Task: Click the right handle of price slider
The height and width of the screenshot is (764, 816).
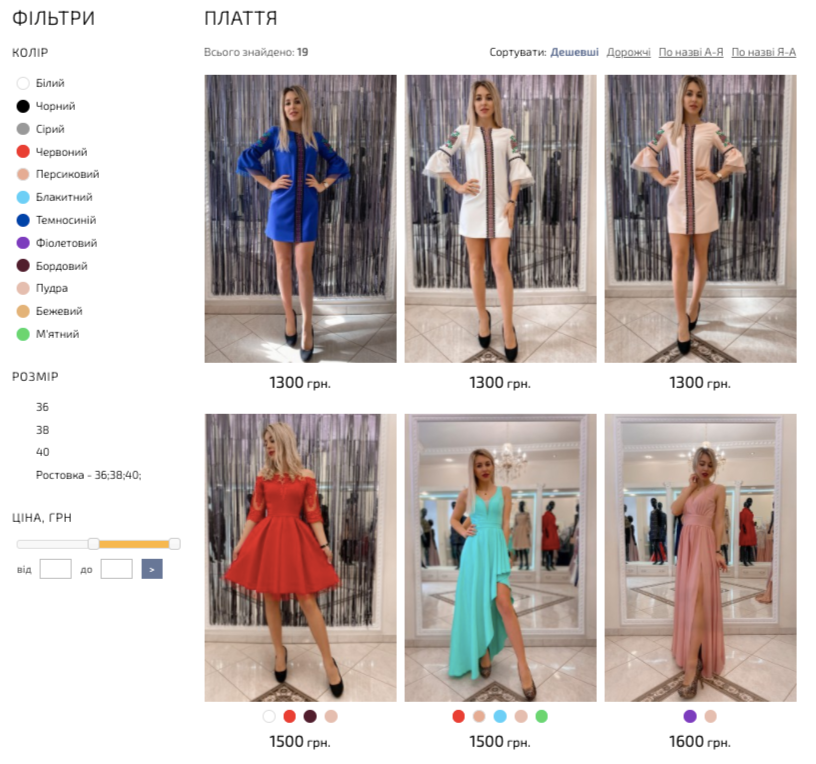Action: click(174, 544)
